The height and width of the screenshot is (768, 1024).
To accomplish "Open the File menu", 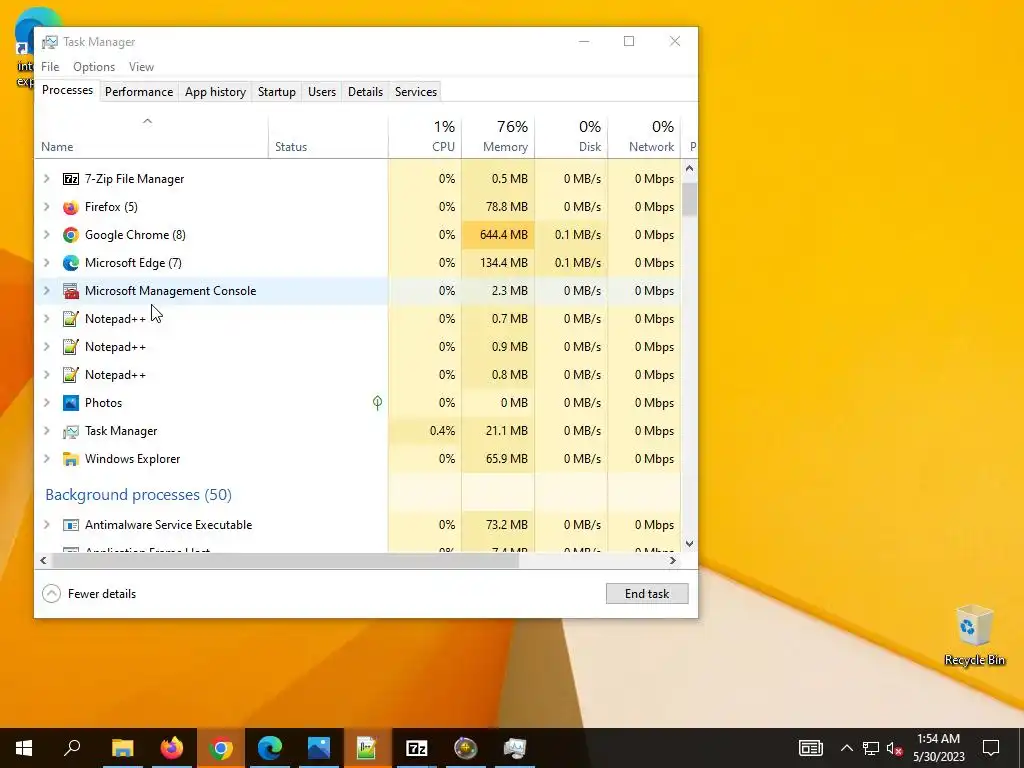I will [50, 67].
